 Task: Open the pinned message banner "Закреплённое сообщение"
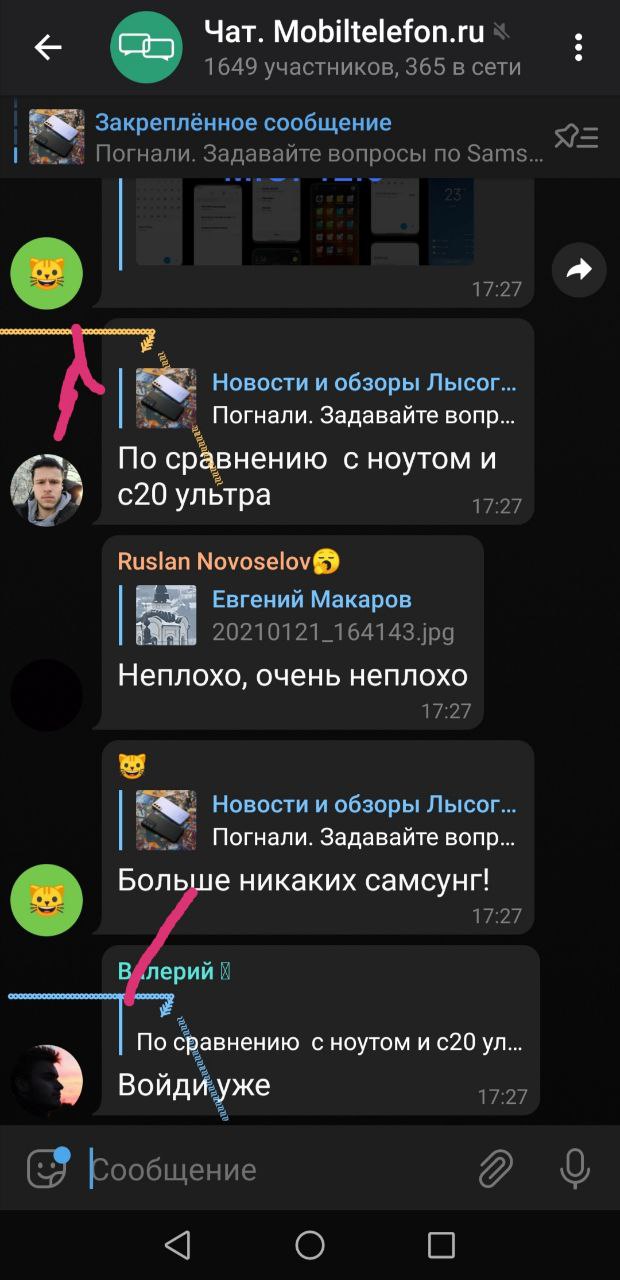tap(285, 138)
